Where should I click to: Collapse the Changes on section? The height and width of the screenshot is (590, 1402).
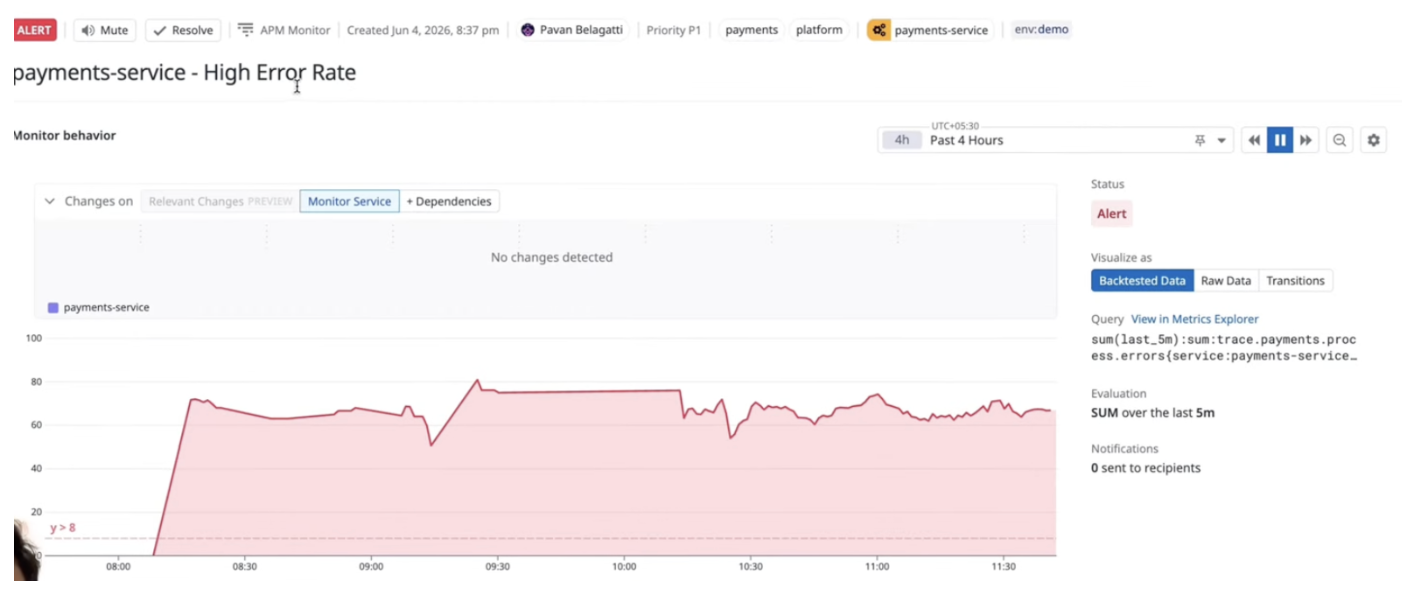[x=50, y=201]
